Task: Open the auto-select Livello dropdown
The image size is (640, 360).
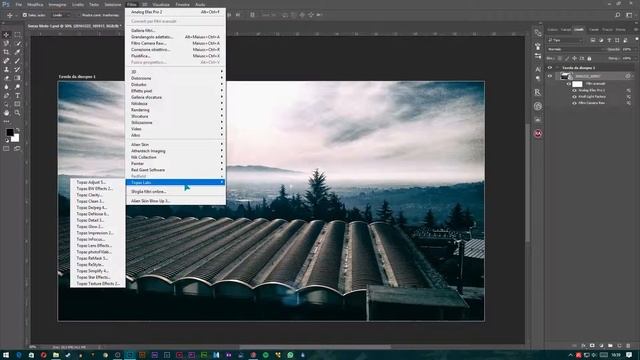Action: [x=60, y=15]
